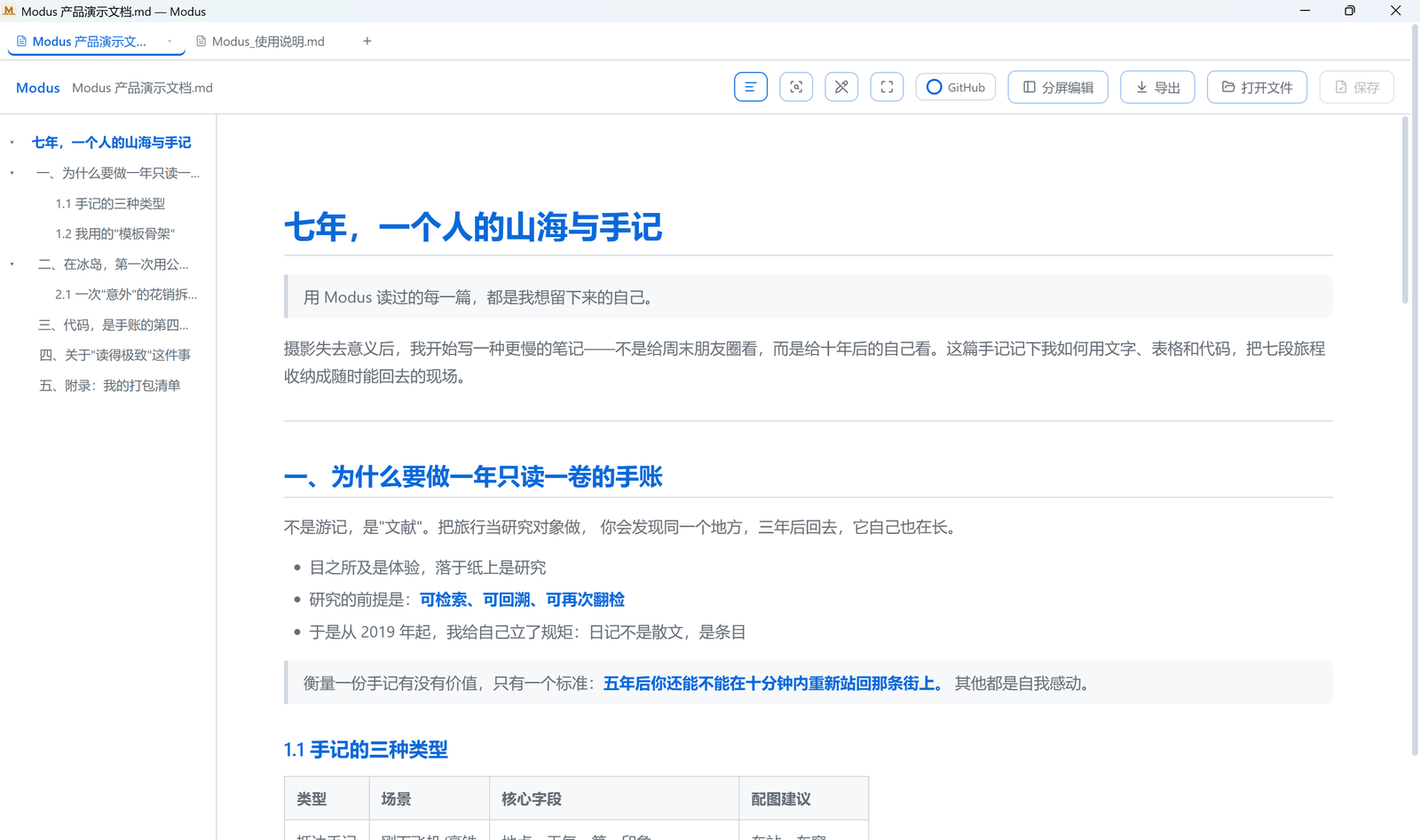The height and width of the screenshot is (840, 1420).
Task: Collapse the 二、在冰岛，第一次用公... outline node
Action: click(12, 264)
